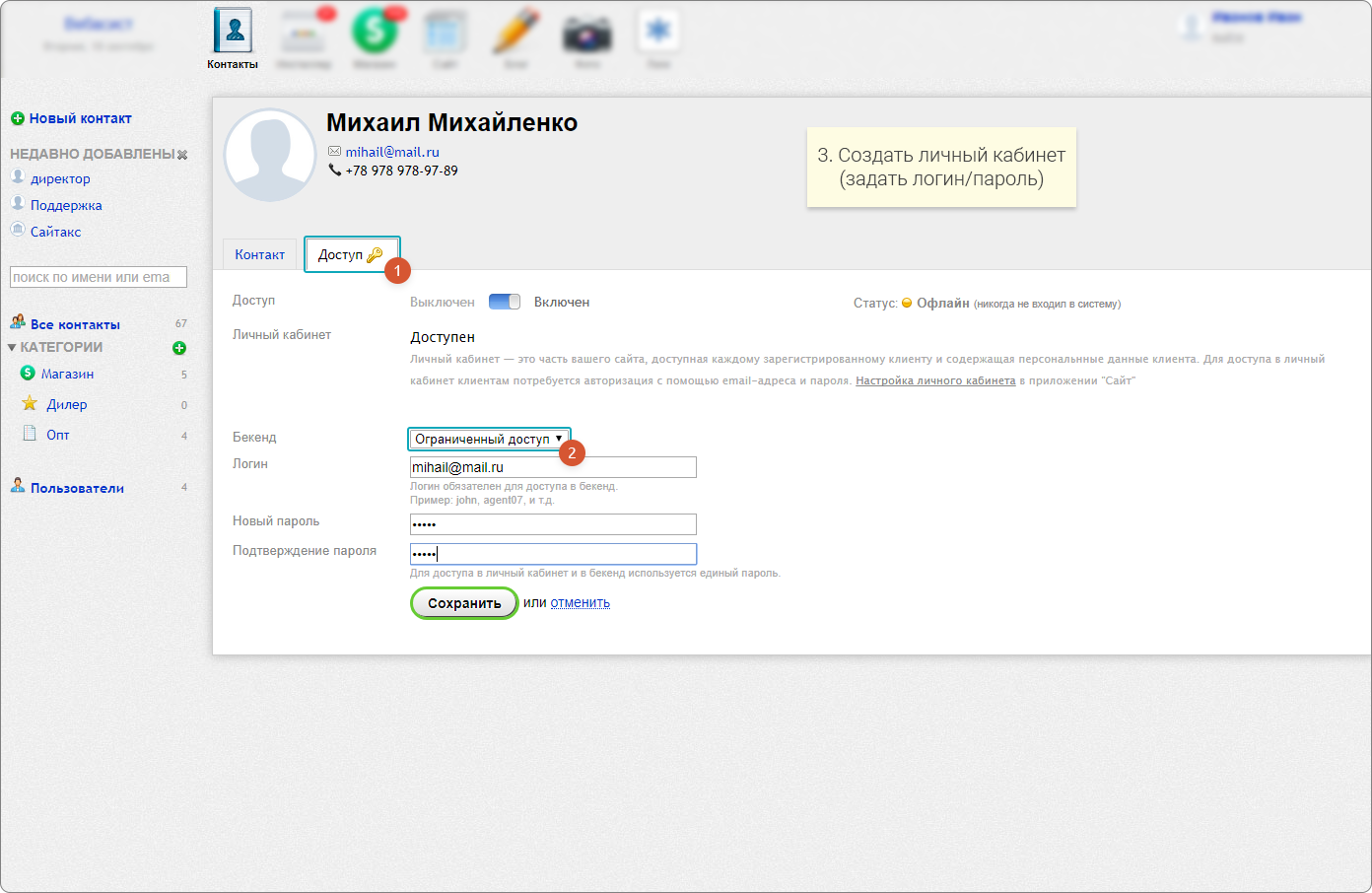This screenshot has height=893, width=1372.
Task: Open the green dollar-sign shop app icon
Action: tap(376, 31)
